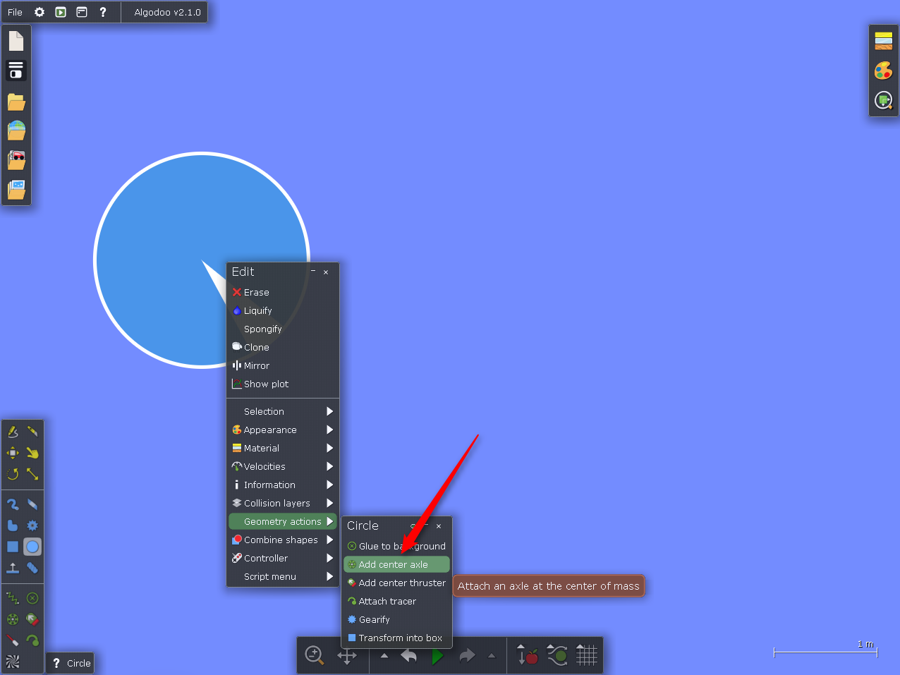The image size is (900, 675).
Task: Choose Add center axle
Action: (393, 565)
